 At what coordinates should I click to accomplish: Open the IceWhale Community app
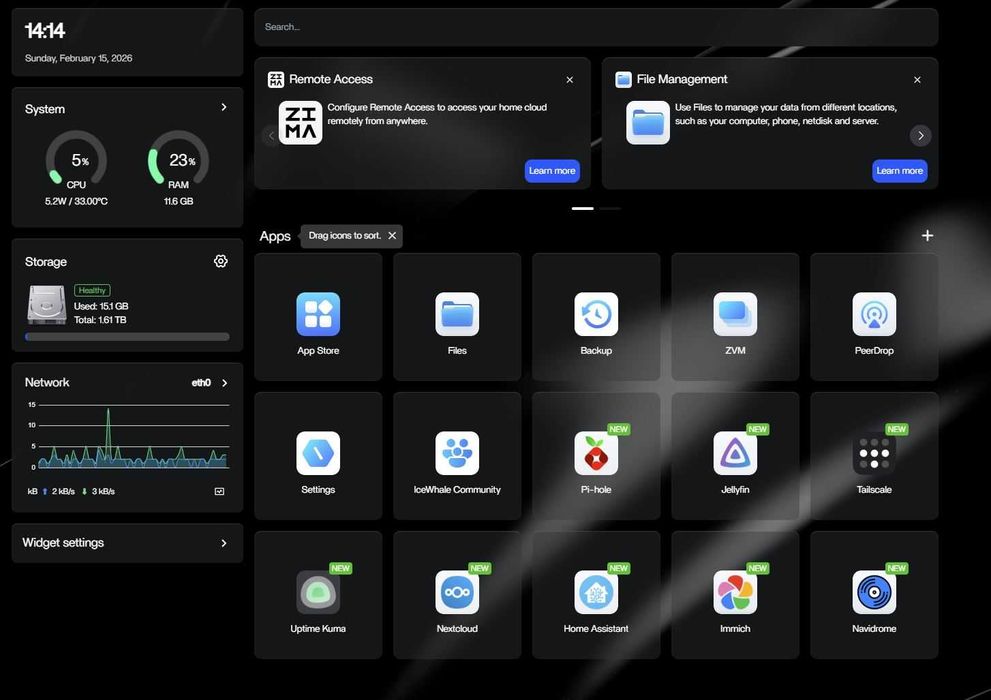click(x=457, y=453)
